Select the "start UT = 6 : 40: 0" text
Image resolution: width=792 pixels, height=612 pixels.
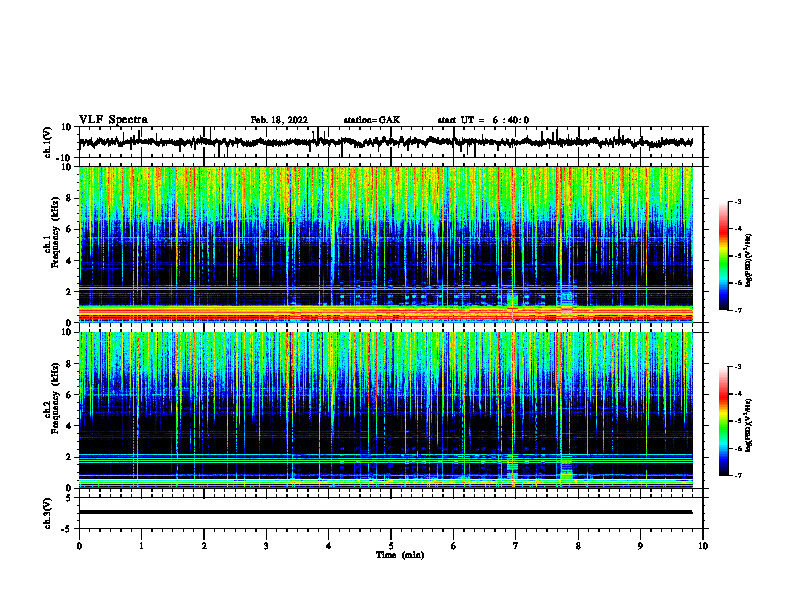coord(483,120)
